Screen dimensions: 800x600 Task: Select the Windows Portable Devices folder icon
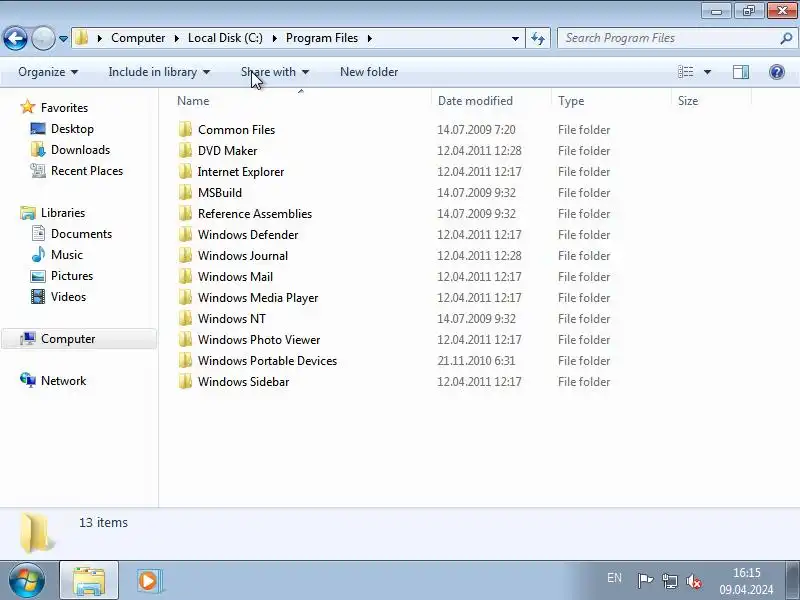click(x=185, y=361)
